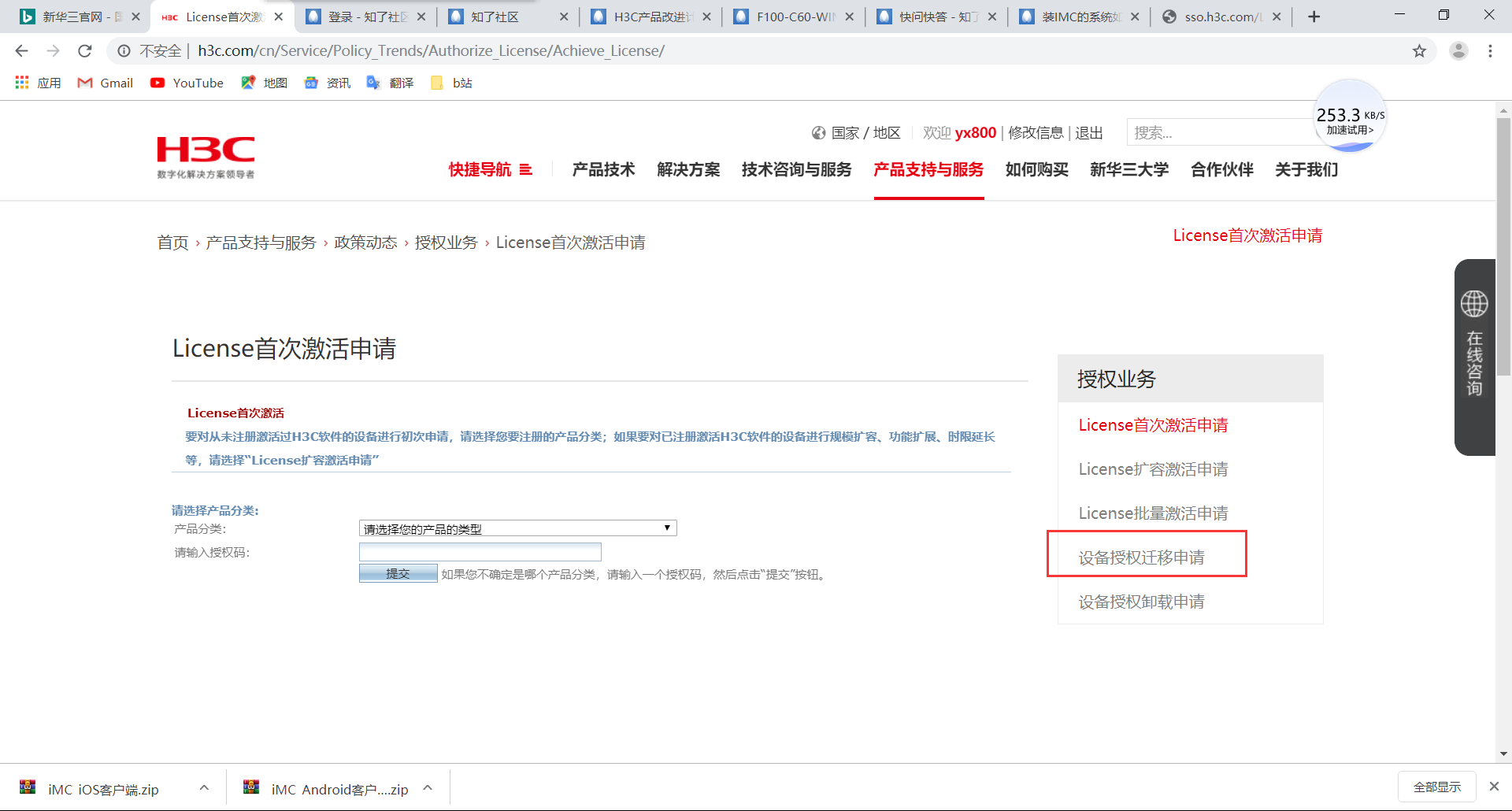The image size is (1512, 811).
Task: Open the YouTube bookmark
Action: pyautogui.click(x=187, y=83)
